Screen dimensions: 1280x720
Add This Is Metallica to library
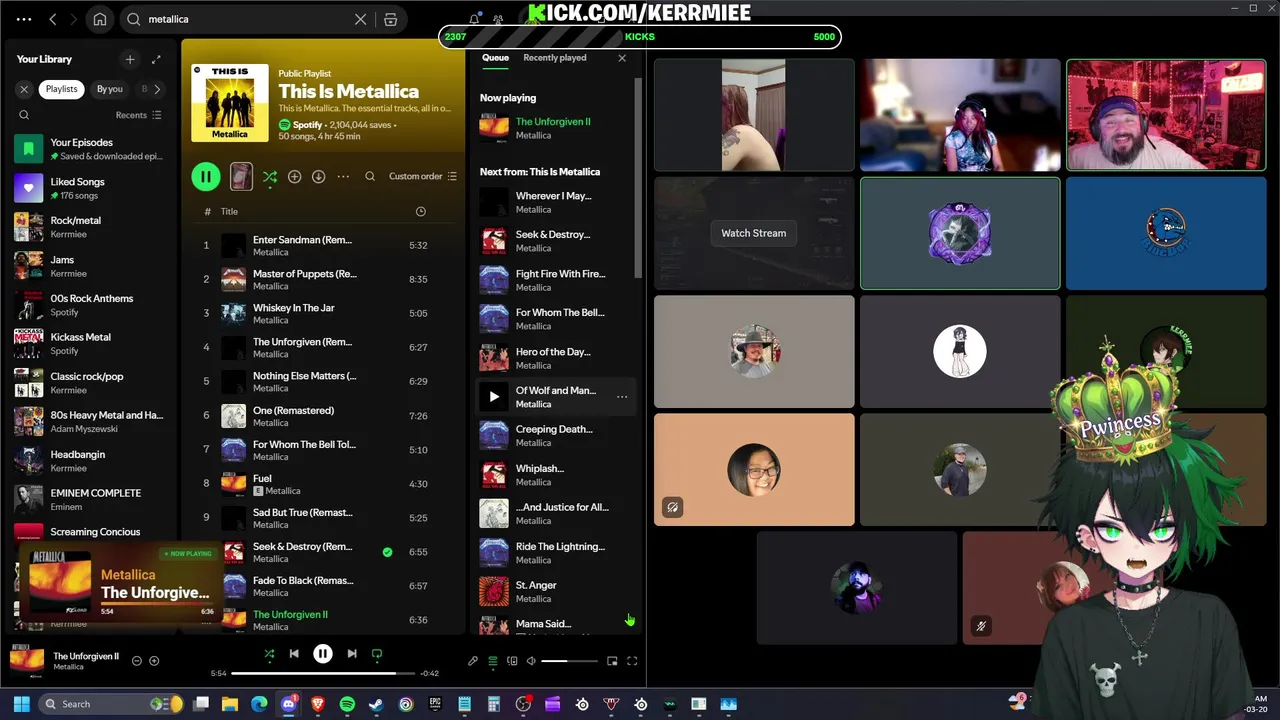[294, 176]
